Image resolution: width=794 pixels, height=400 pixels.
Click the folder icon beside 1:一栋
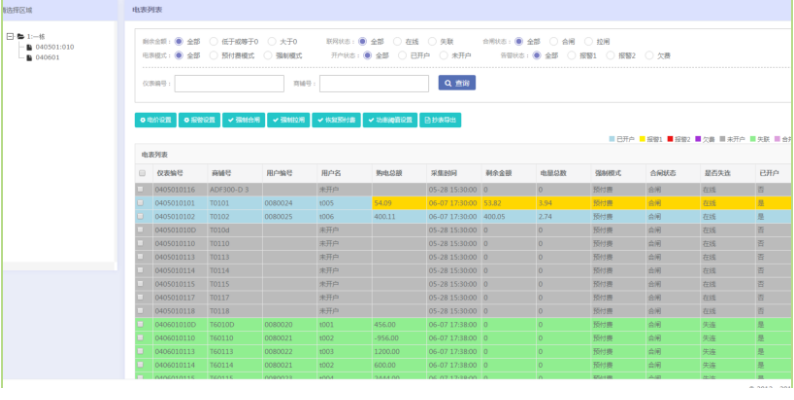[20, 36]
